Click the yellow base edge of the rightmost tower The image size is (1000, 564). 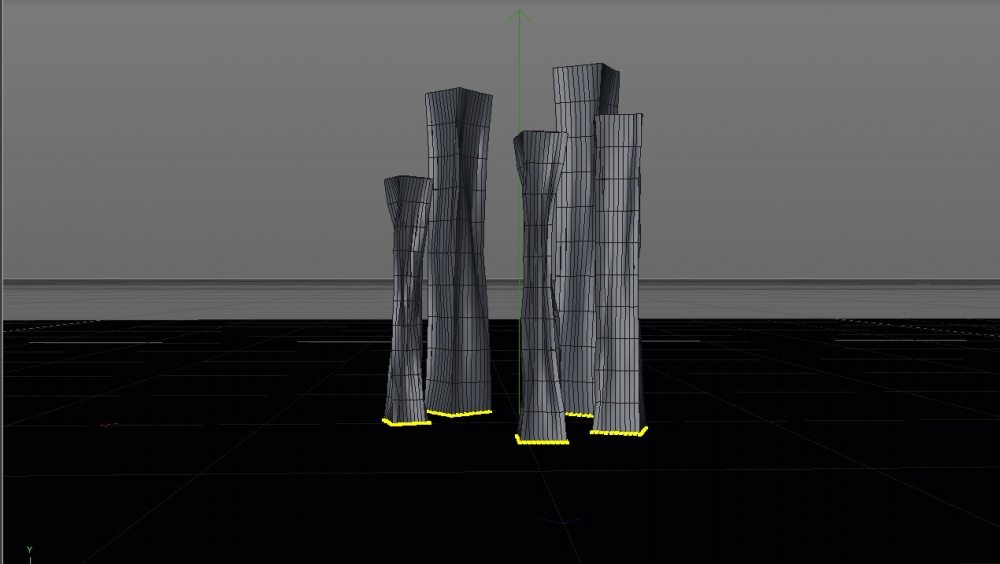619,433
